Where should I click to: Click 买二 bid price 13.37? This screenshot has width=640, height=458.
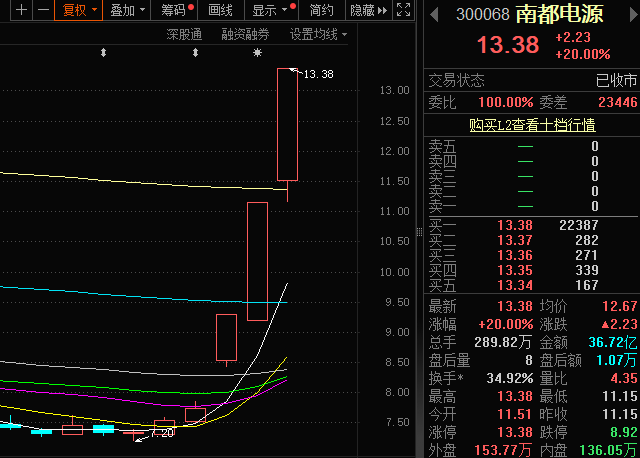(515, 240)
